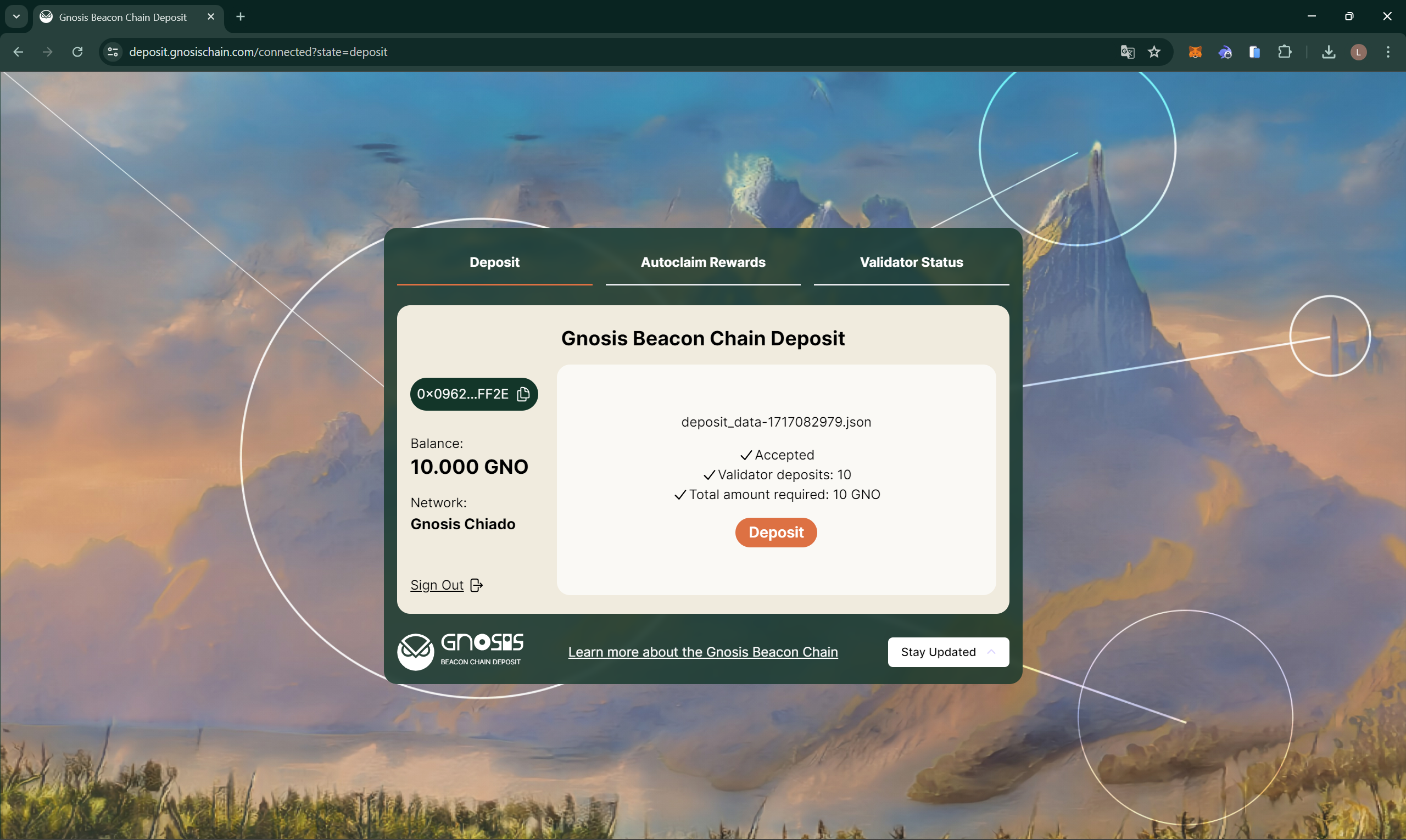Screen dimensions: 1406x840
Task: Bookmark this page with star icon
Action: (1154, 52)
